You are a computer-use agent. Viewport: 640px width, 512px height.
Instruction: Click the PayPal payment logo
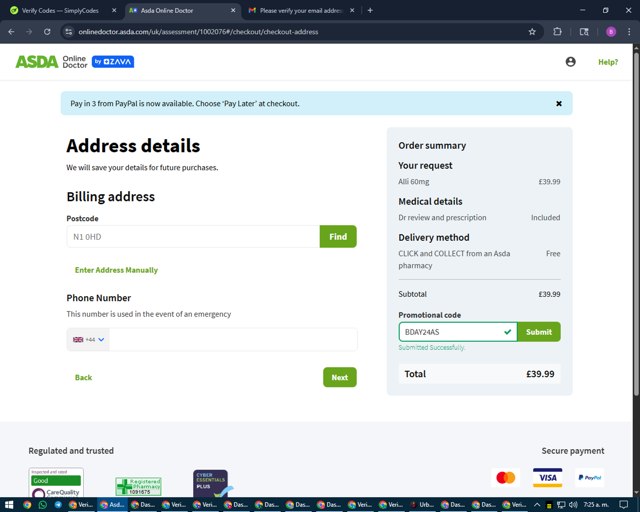pyautogui.click(x=589, y=477)
